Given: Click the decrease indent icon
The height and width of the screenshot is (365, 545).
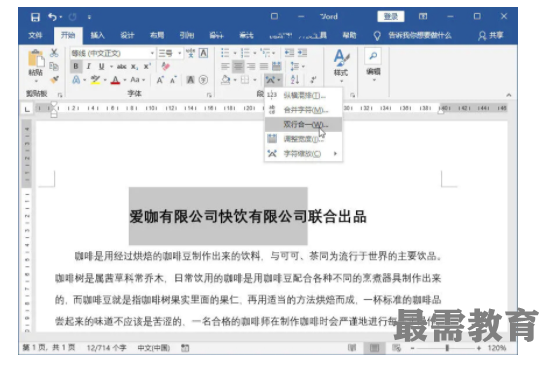Looking at the screenshot, I should point(289,53).
